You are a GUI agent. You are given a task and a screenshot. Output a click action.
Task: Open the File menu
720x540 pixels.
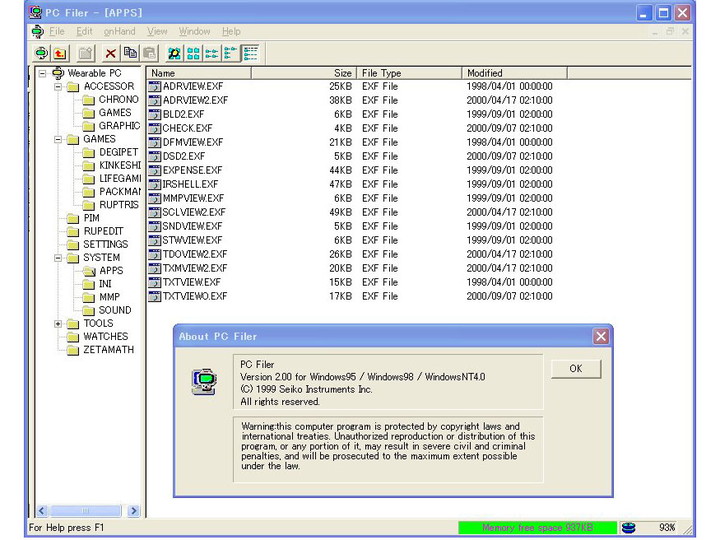tap(57, 31)
